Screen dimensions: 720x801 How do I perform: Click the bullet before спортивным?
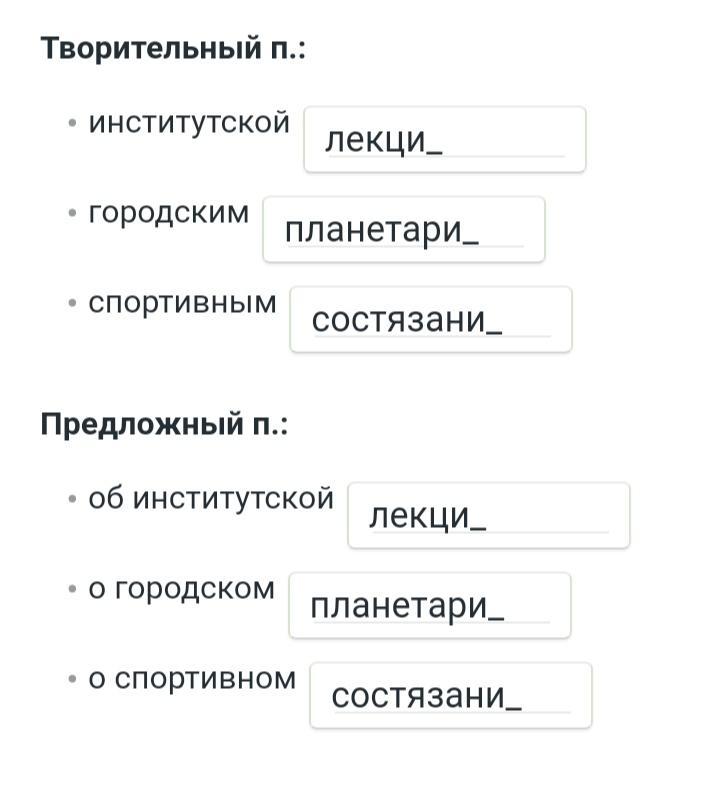(x=73, y=303)
